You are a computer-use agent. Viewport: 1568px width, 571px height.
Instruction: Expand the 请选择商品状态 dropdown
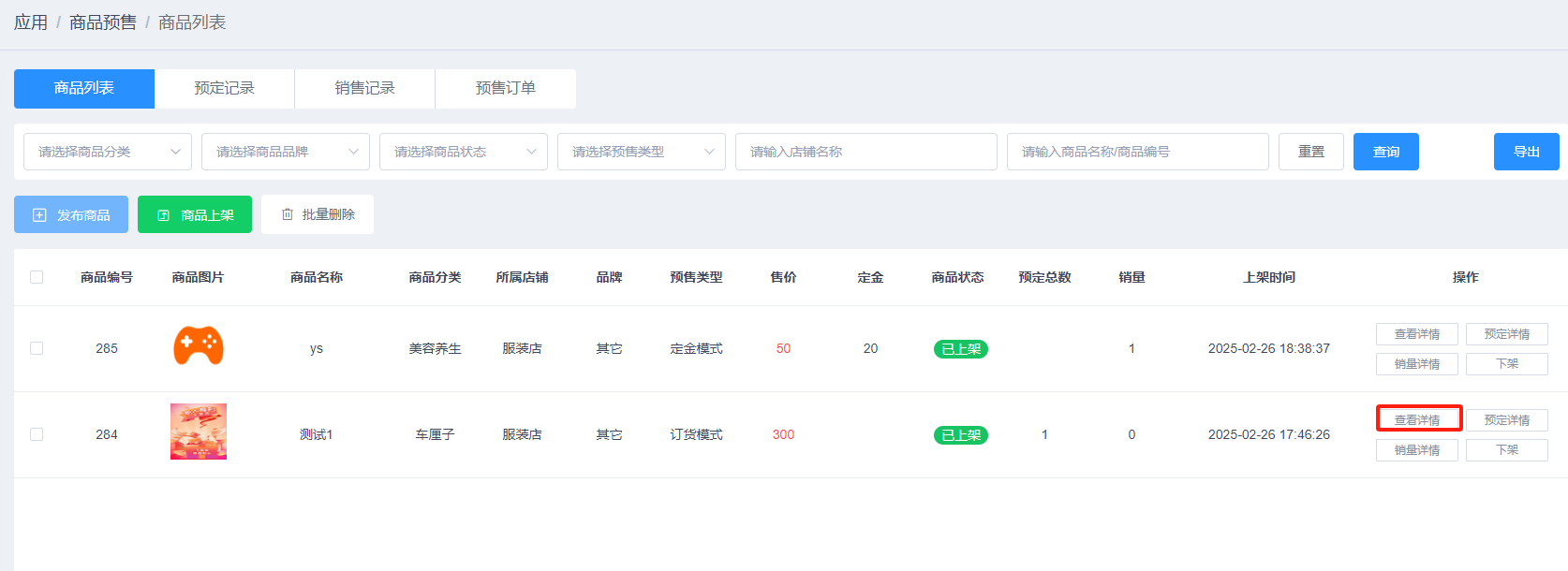464,152
